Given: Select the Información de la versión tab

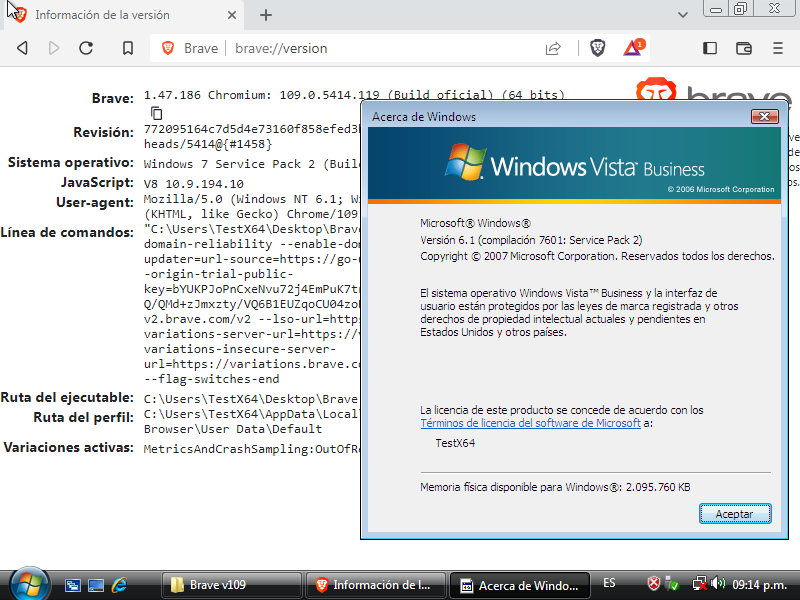Looking at the screenshot, I should (x=122, y=15).
